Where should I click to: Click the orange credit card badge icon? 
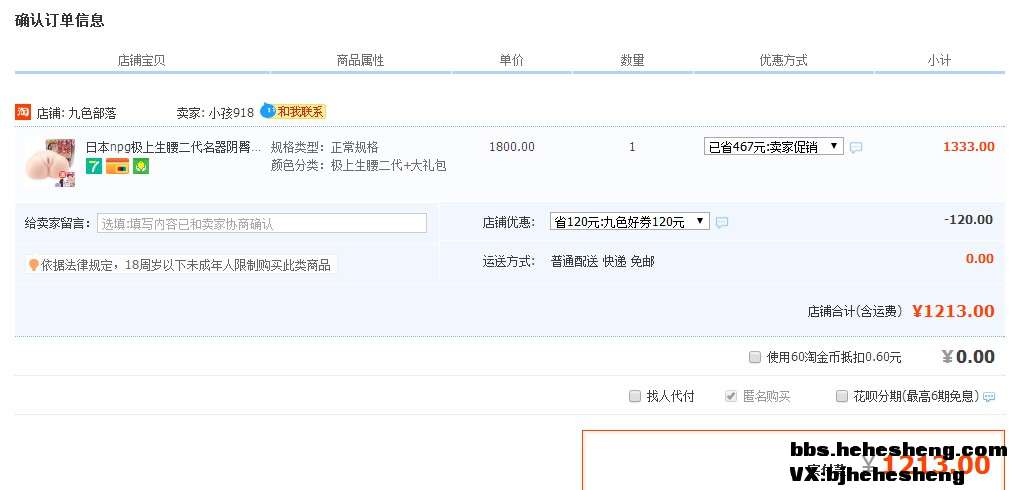coord(118,166)
